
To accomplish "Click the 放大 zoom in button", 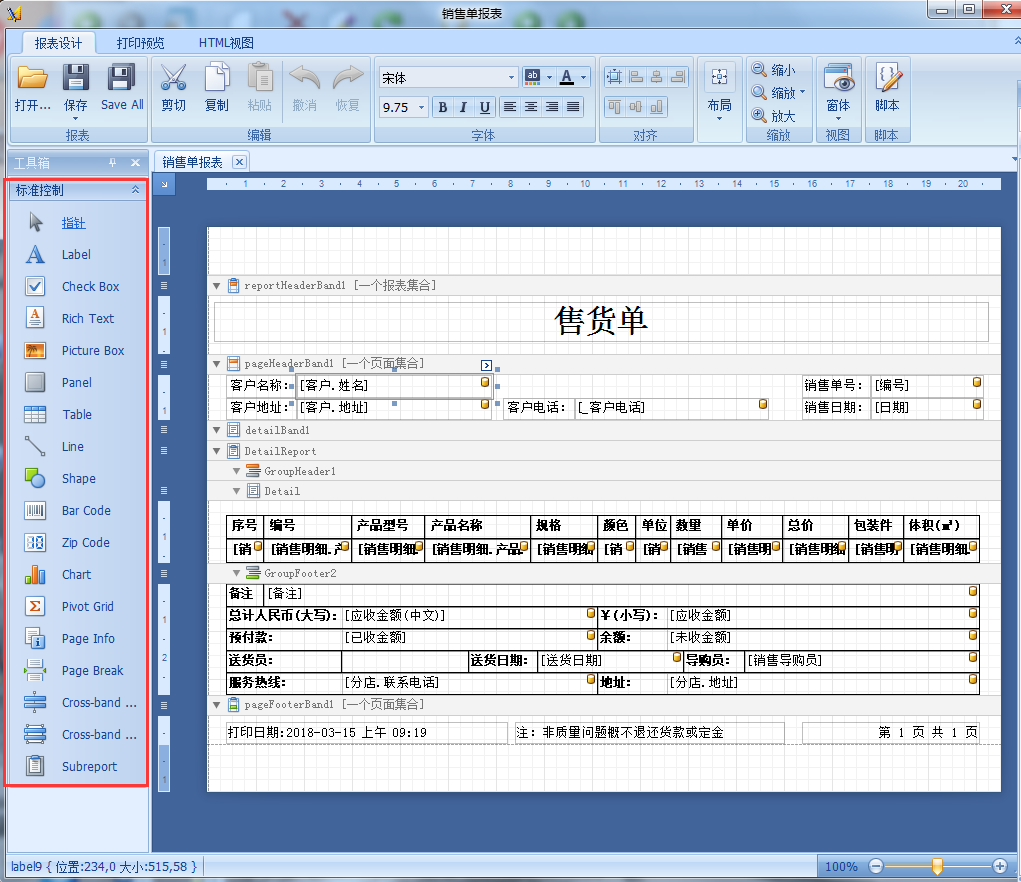I will point(774,116).
